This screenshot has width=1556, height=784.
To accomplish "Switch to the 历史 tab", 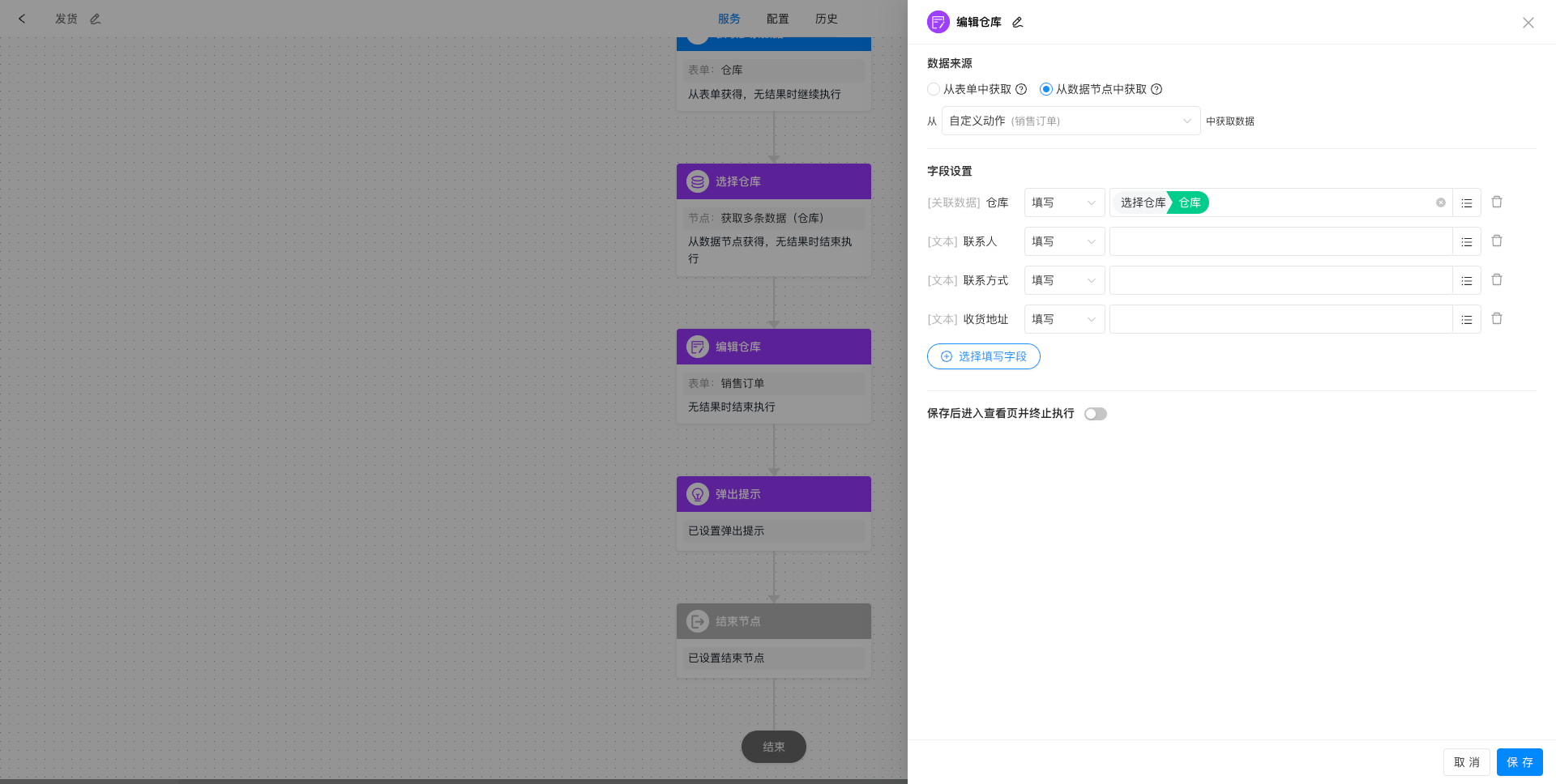I will [x=826, y=18].
